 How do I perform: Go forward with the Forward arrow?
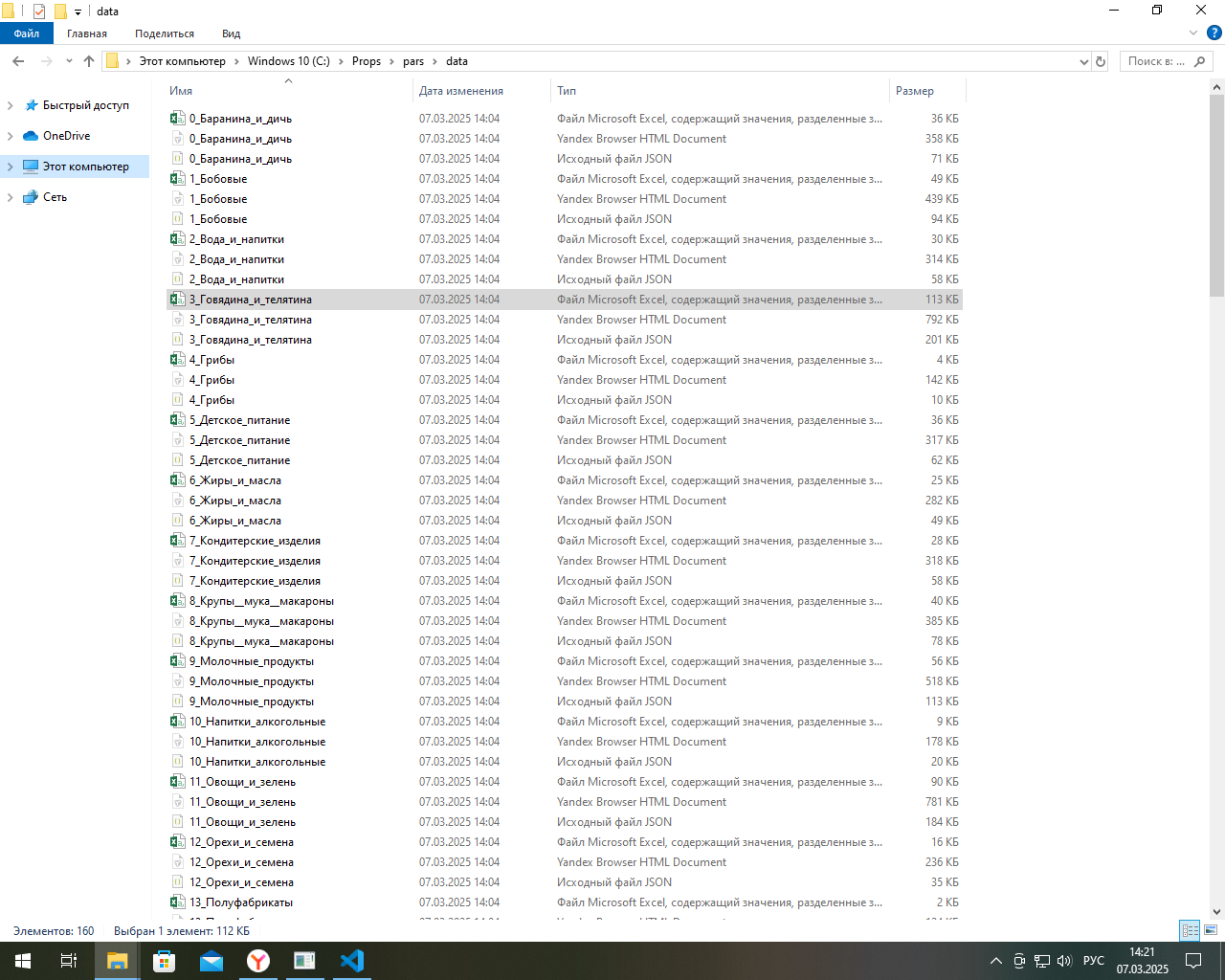point(46,61)
